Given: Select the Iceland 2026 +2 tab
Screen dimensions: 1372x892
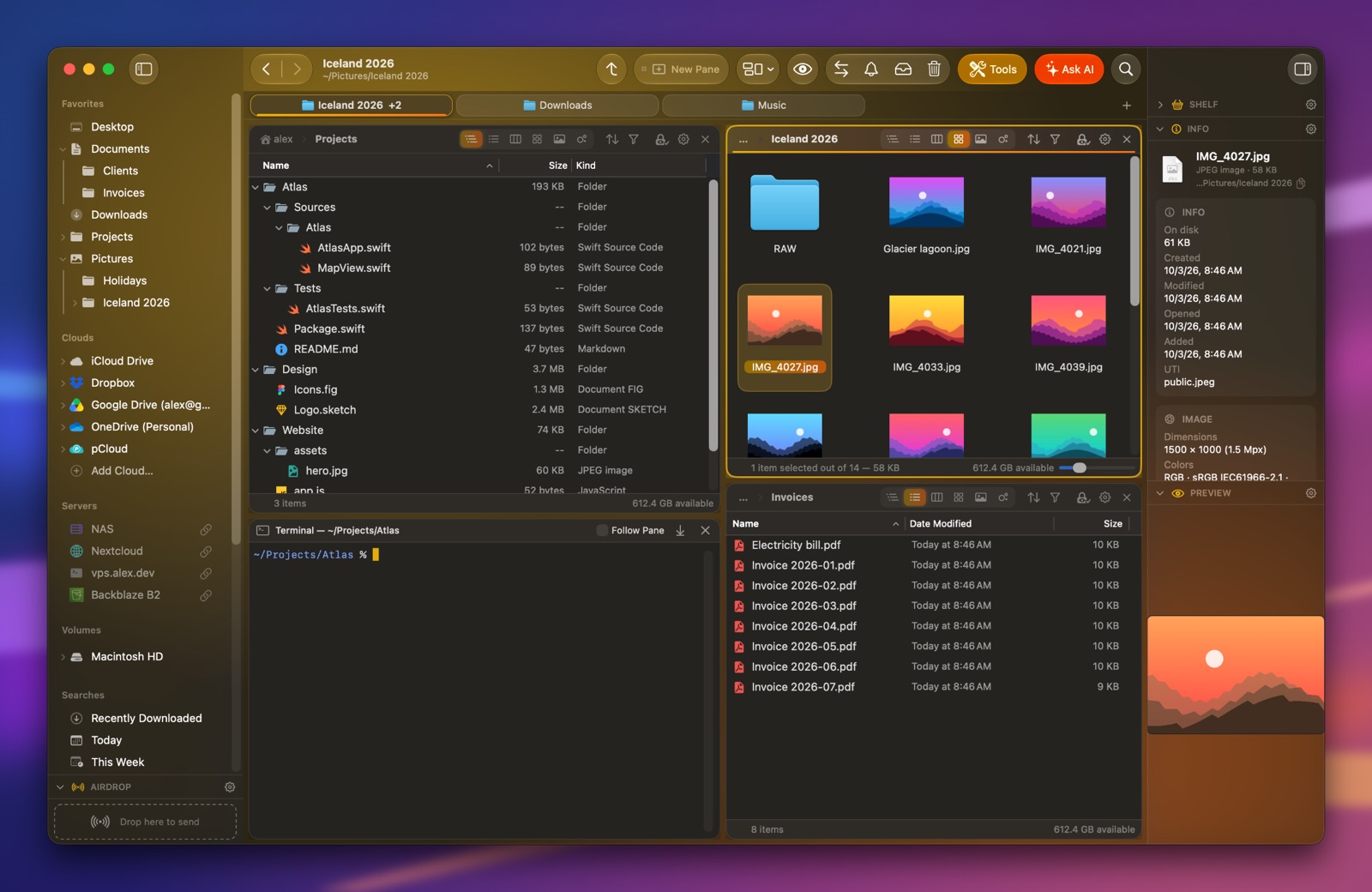Looking at the screenshot, I should pyautogui.click(x=352, y=105).
